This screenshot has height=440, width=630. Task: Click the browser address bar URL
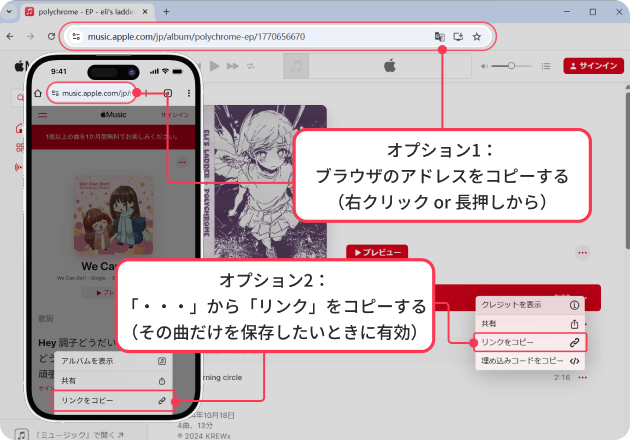[196, 36]
